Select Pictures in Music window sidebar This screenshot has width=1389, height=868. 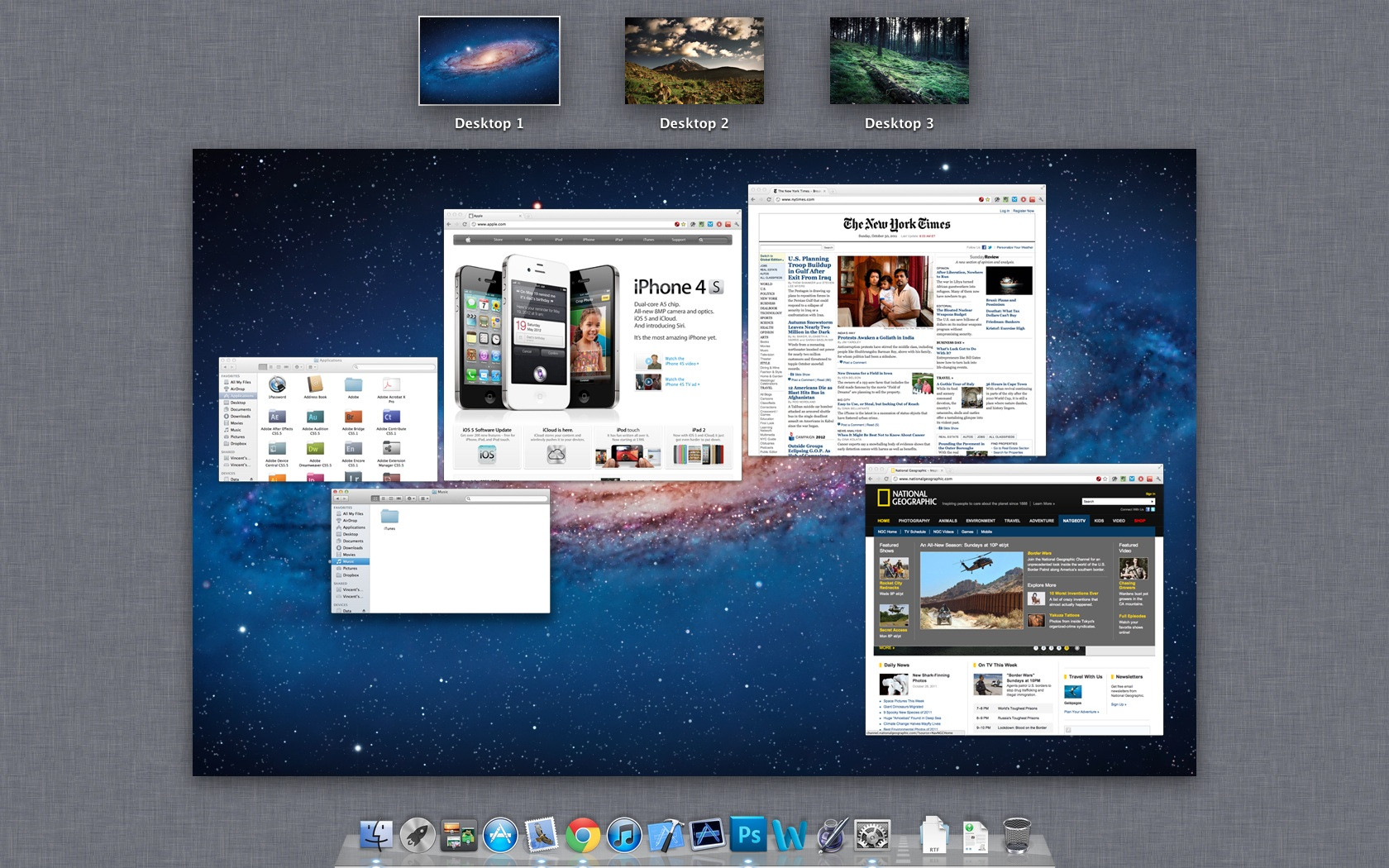(x=350, y=569)
